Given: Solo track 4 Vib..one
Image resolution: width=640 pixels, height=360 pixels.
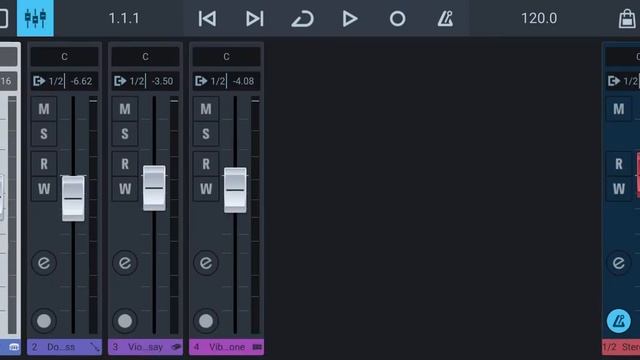Looking at the screenshot, I should pyautogui.click(x=206, y=134).
